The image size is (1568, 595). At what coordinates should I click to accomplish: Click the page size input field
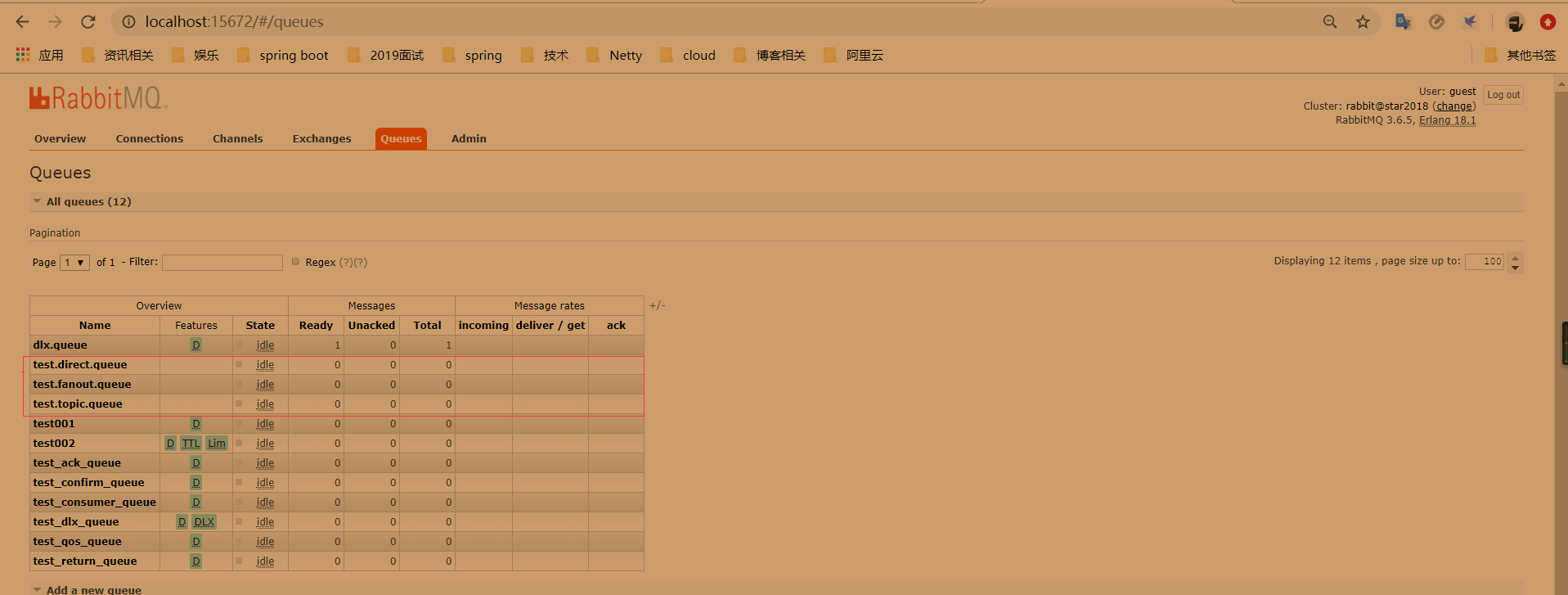(1484, 262)
